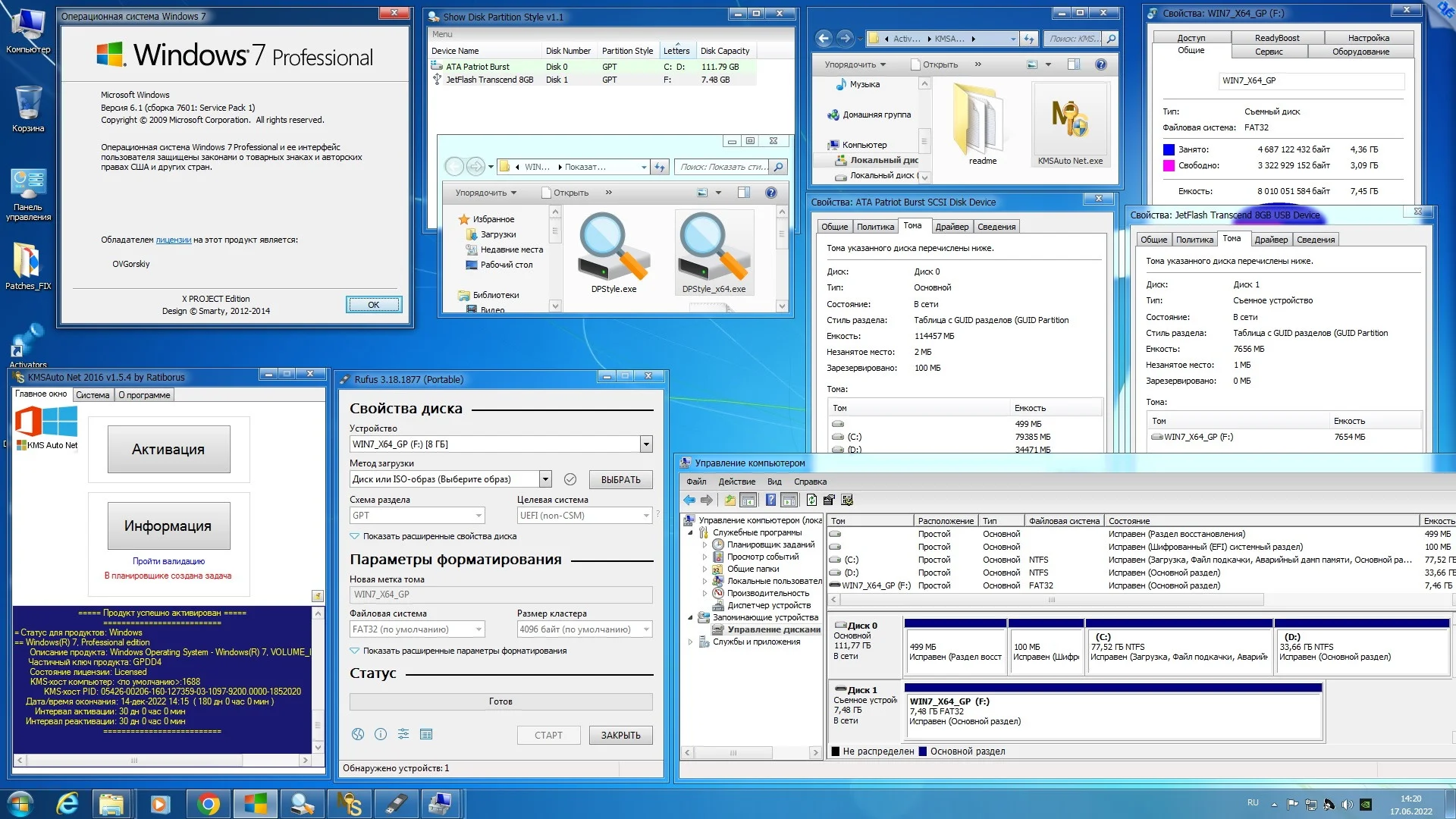The height and width of the screenshot is (819, 1456).
Task: Click the blue help icon in Computer Management
Action: [x=770, y=500]
